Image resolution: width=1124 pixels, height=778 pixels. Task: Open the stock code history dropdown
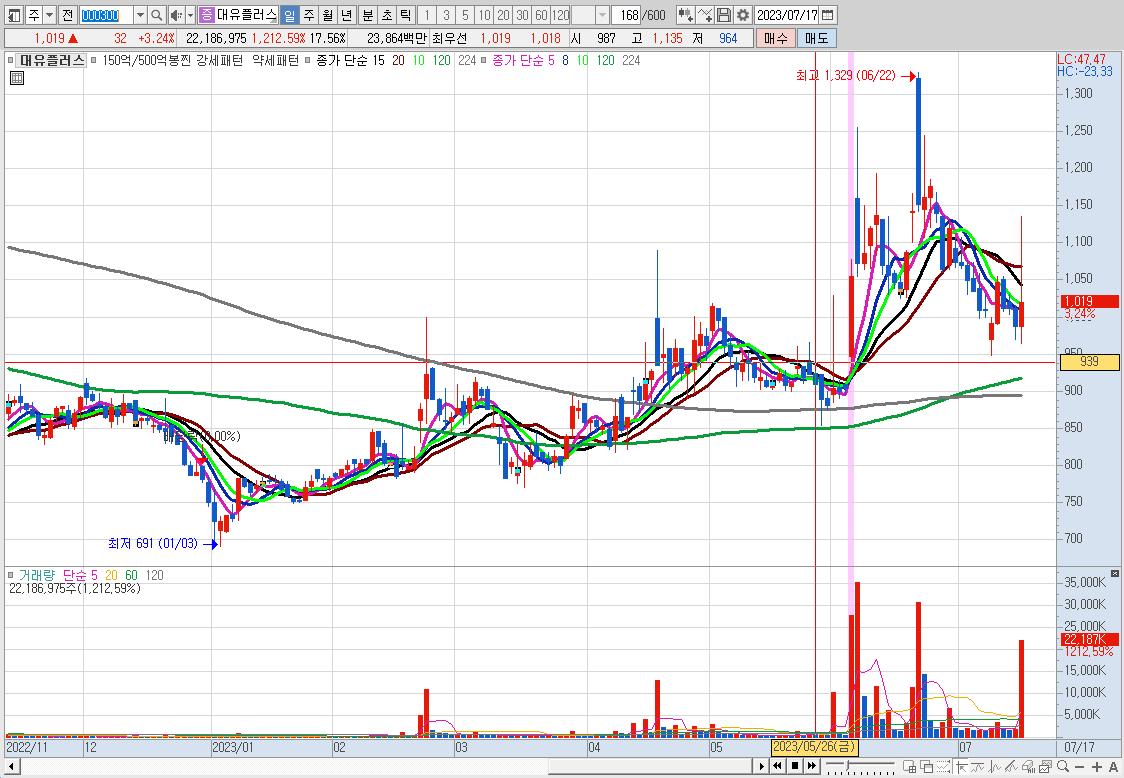tap(140, 14)
